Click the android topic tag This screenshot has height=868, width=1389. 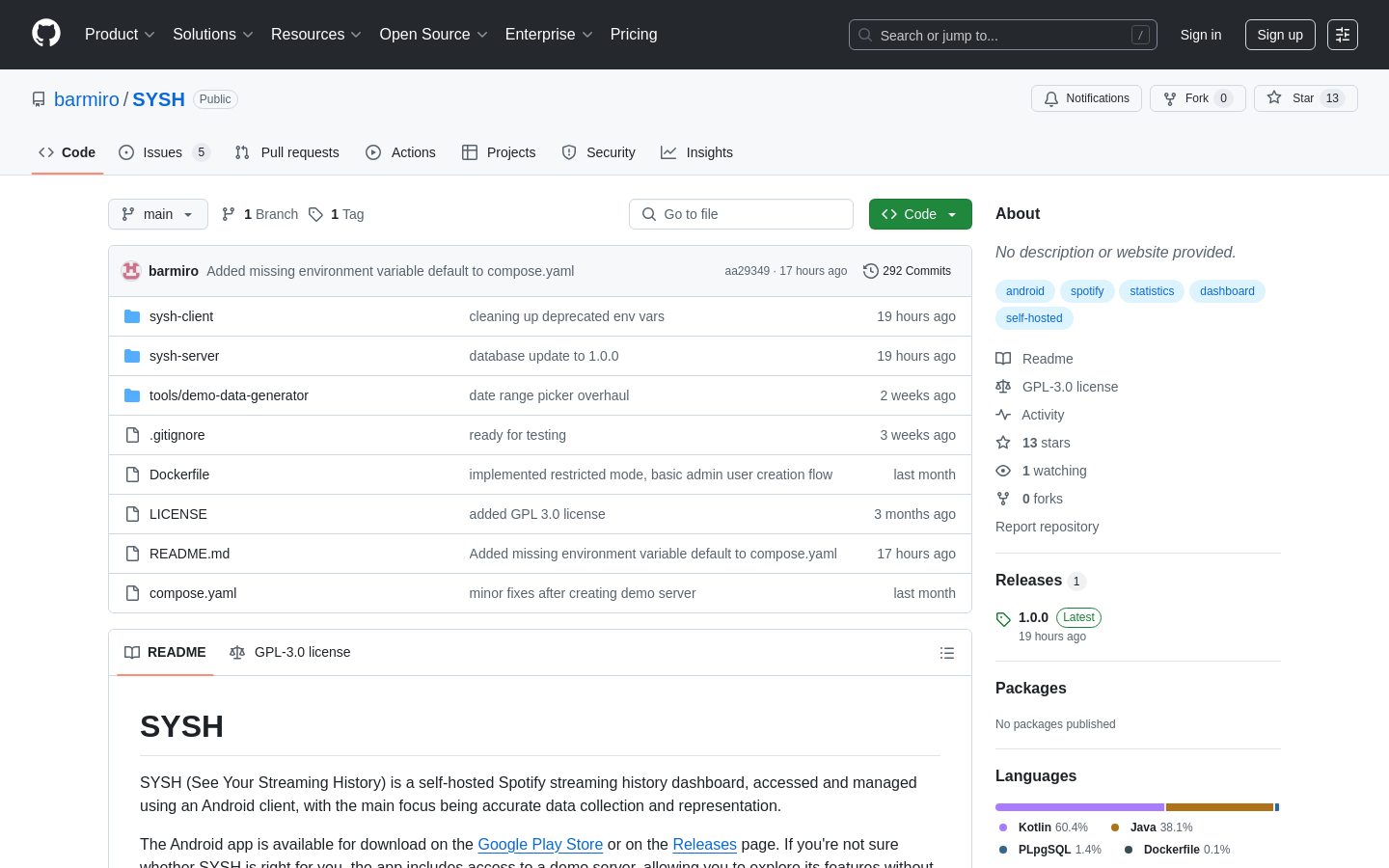(1025, 291)
